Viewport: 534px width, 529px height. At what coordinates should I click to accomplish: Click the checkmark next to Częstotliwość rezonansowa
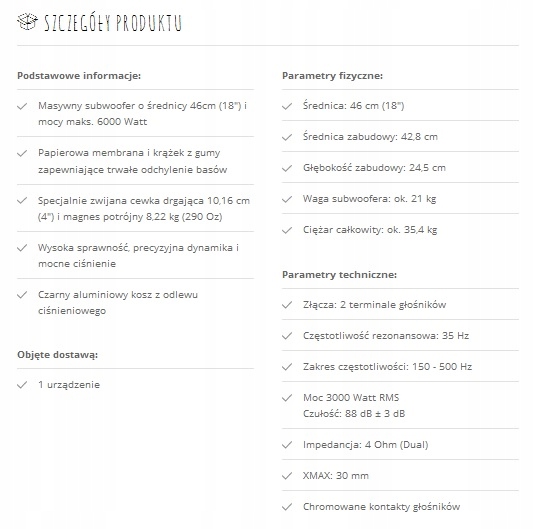[x=287, y=336]
